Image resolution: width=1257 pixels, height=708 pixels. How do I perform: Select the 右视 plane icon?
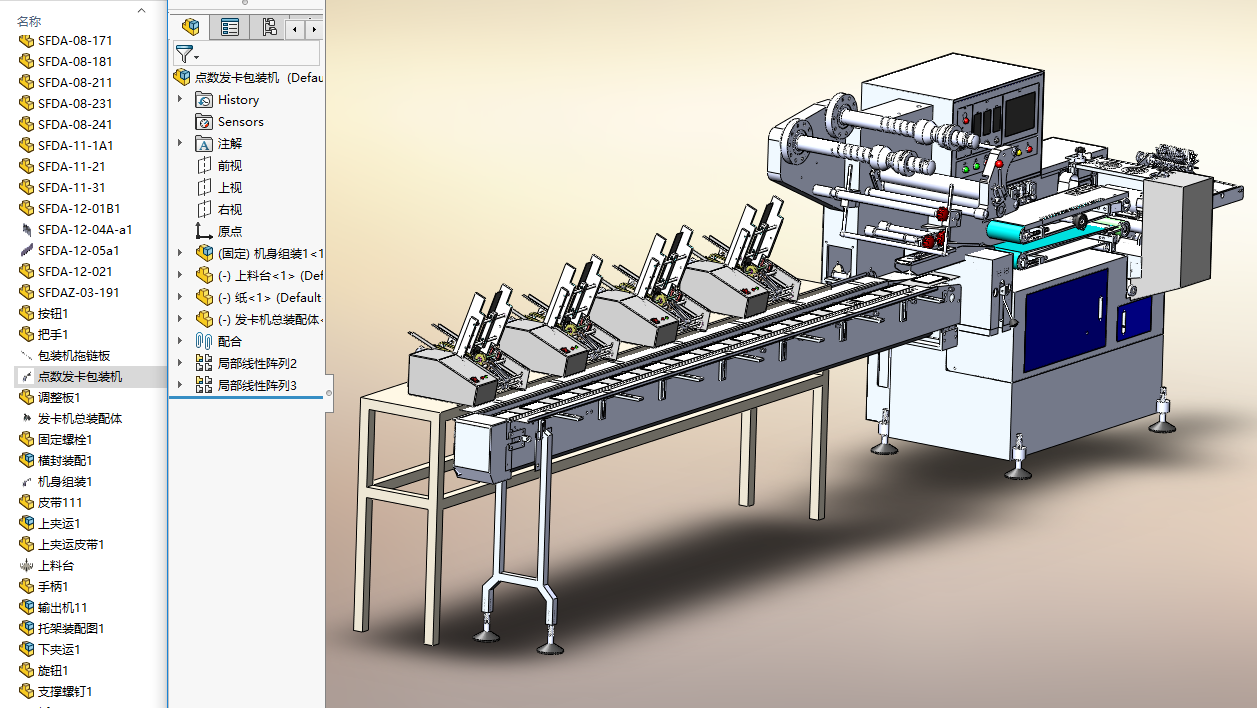[204, 209]
